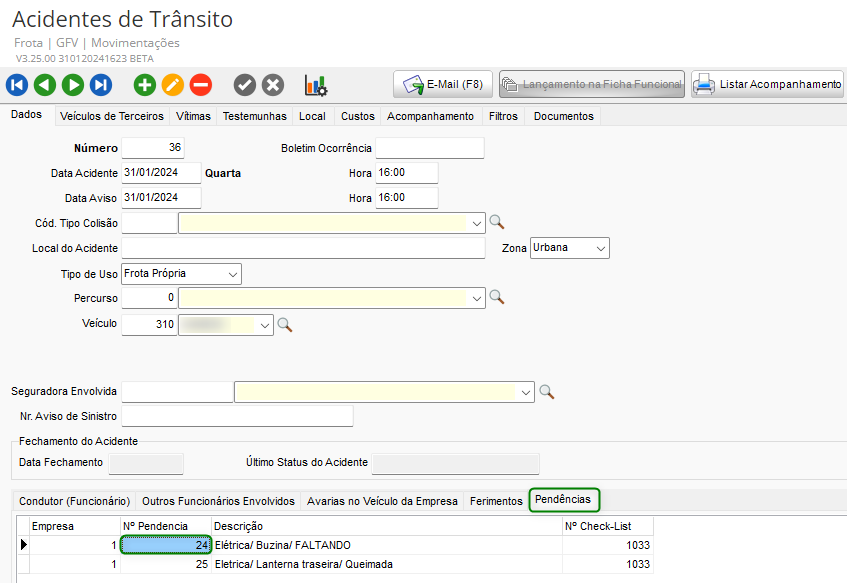Open the chart settings icon
847x583 pixels.
(x=316, y=85)
